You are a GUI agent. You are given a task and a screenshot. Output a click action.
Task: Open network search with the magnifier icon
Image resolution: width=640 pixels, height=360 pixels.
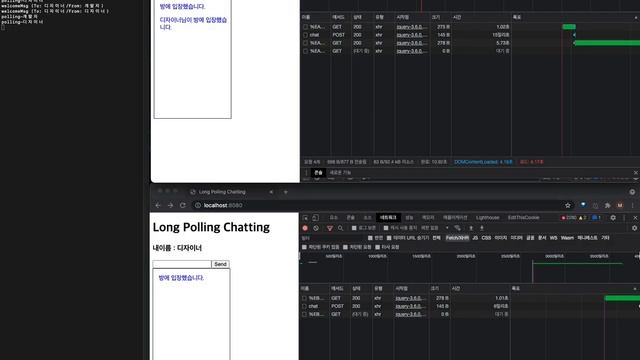click(x=340, y=228)
